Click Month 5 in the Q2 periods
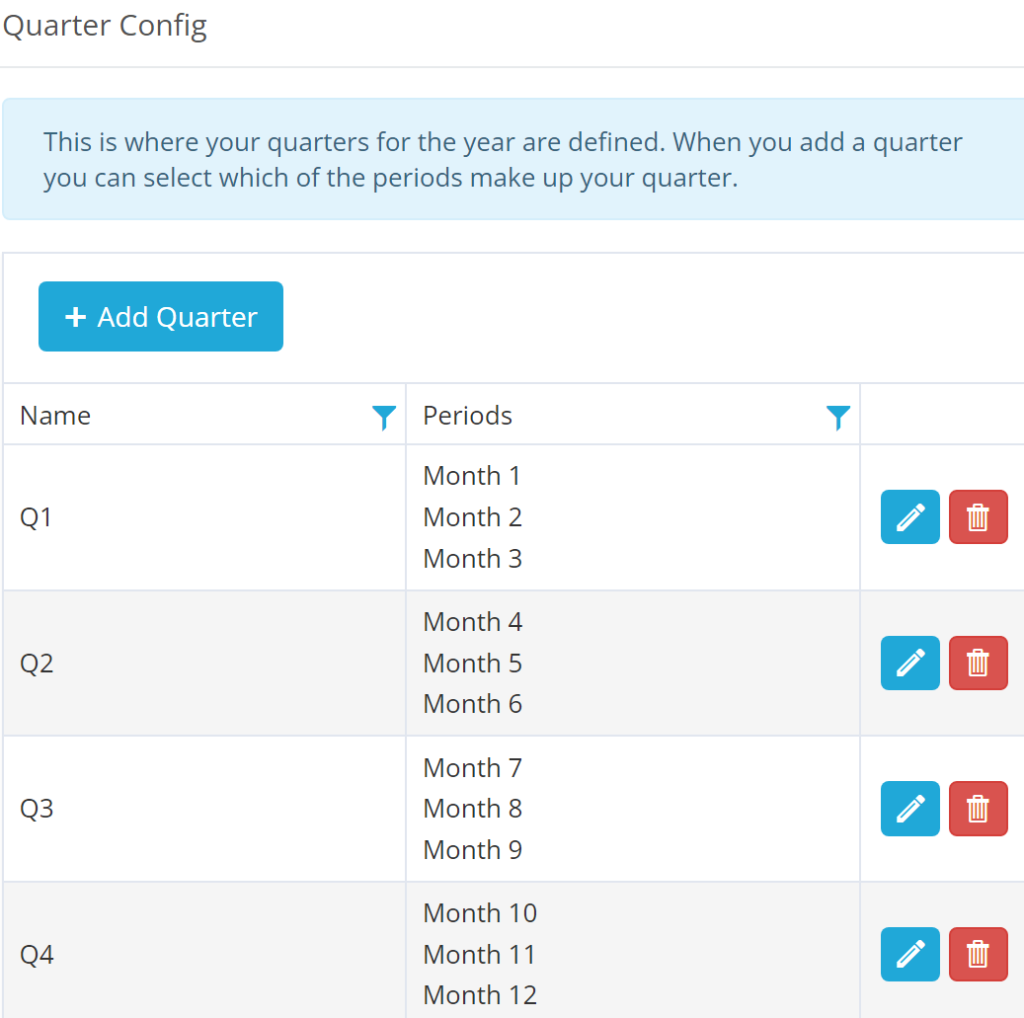Image resolution: width=1024 pixels, height=1018 pixels. pyautogui.click(x=472, y=663)
